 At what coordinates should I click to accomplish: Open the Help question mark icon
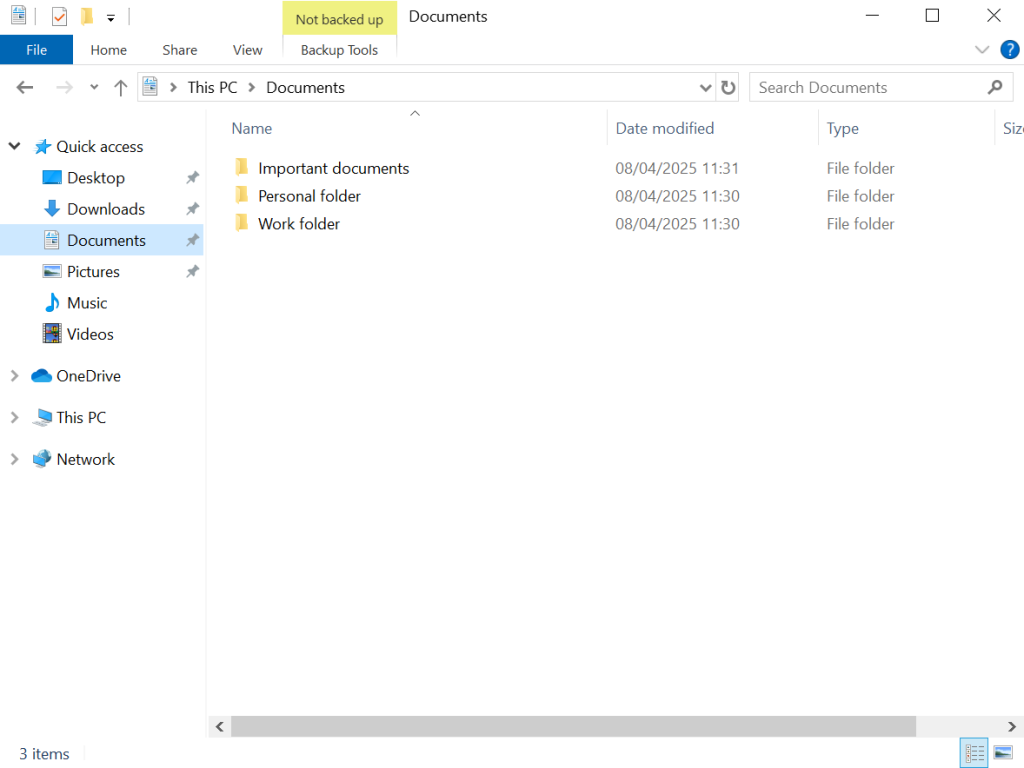click(x=1009, y=49)
